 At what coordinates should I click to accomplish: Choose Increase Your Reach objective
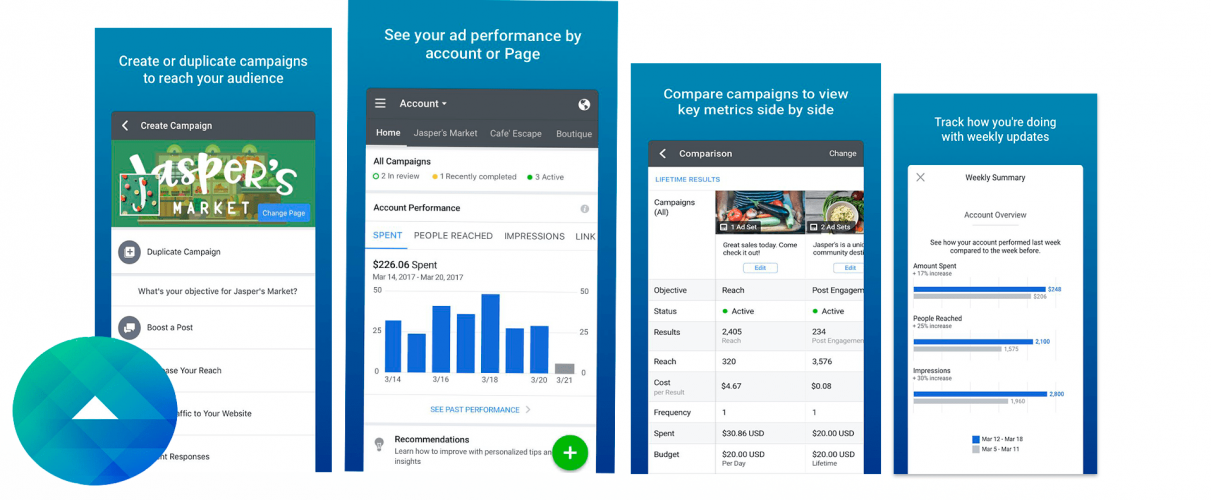[213, 370]
